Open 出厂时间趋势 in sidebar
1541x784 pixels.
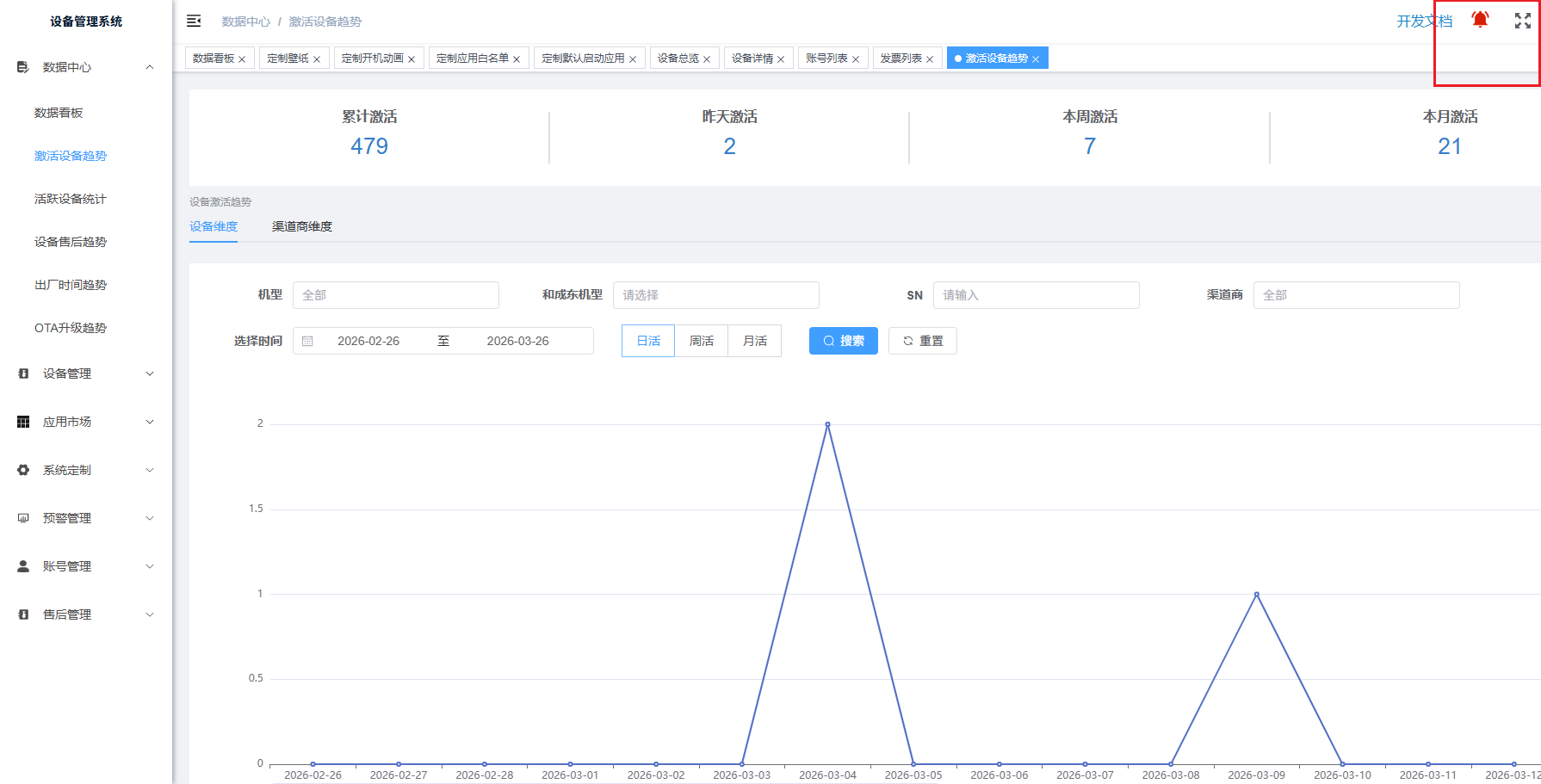pos(71,285)
